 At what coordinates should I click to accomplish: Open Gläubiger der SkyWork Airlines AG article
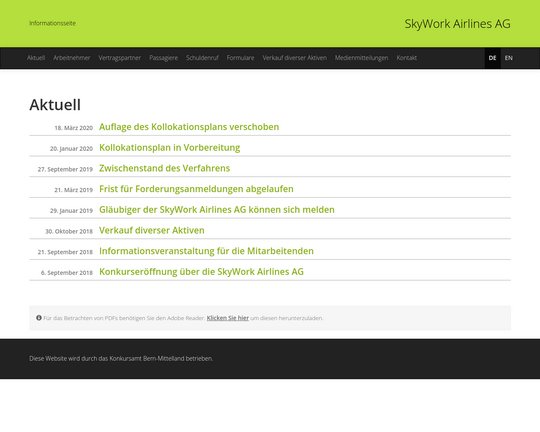[217, 209]
